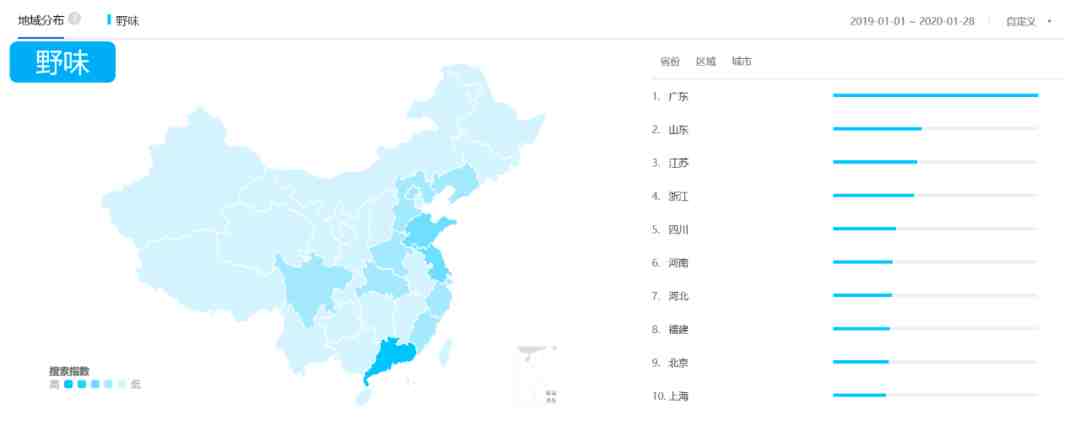Image resolution: width=1080 pixels, height=431 pixels.
Task: Switch to the 区域 tab
Action: click(706, 61)
